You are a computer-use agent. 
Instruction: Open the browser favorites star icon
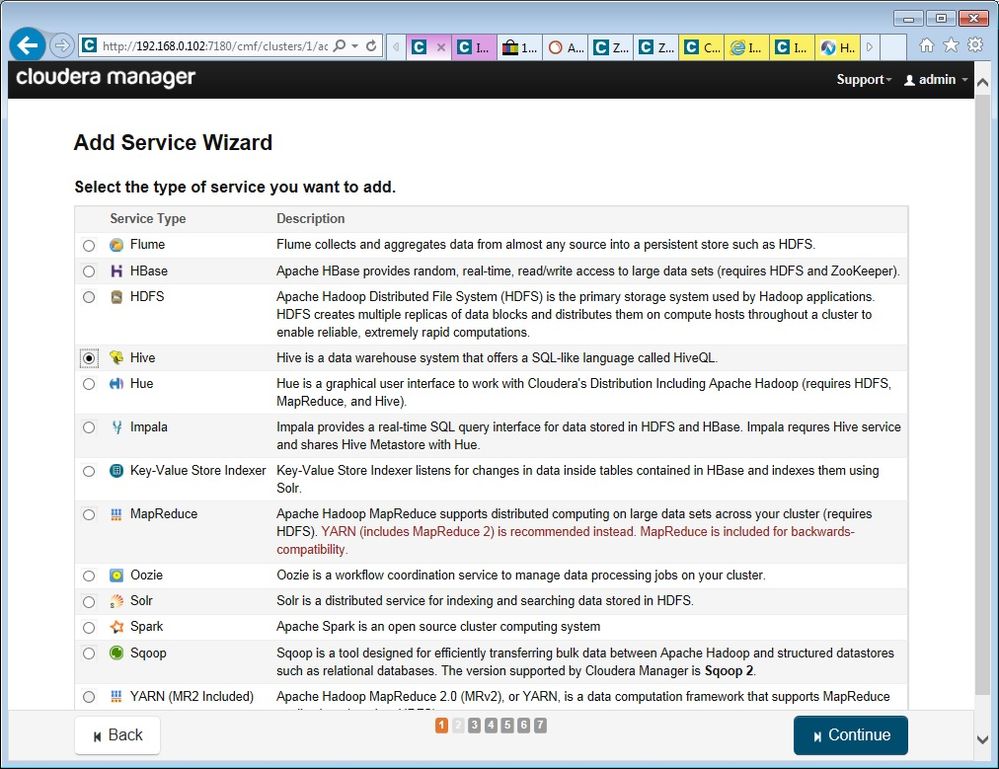[x=951, y=45]
